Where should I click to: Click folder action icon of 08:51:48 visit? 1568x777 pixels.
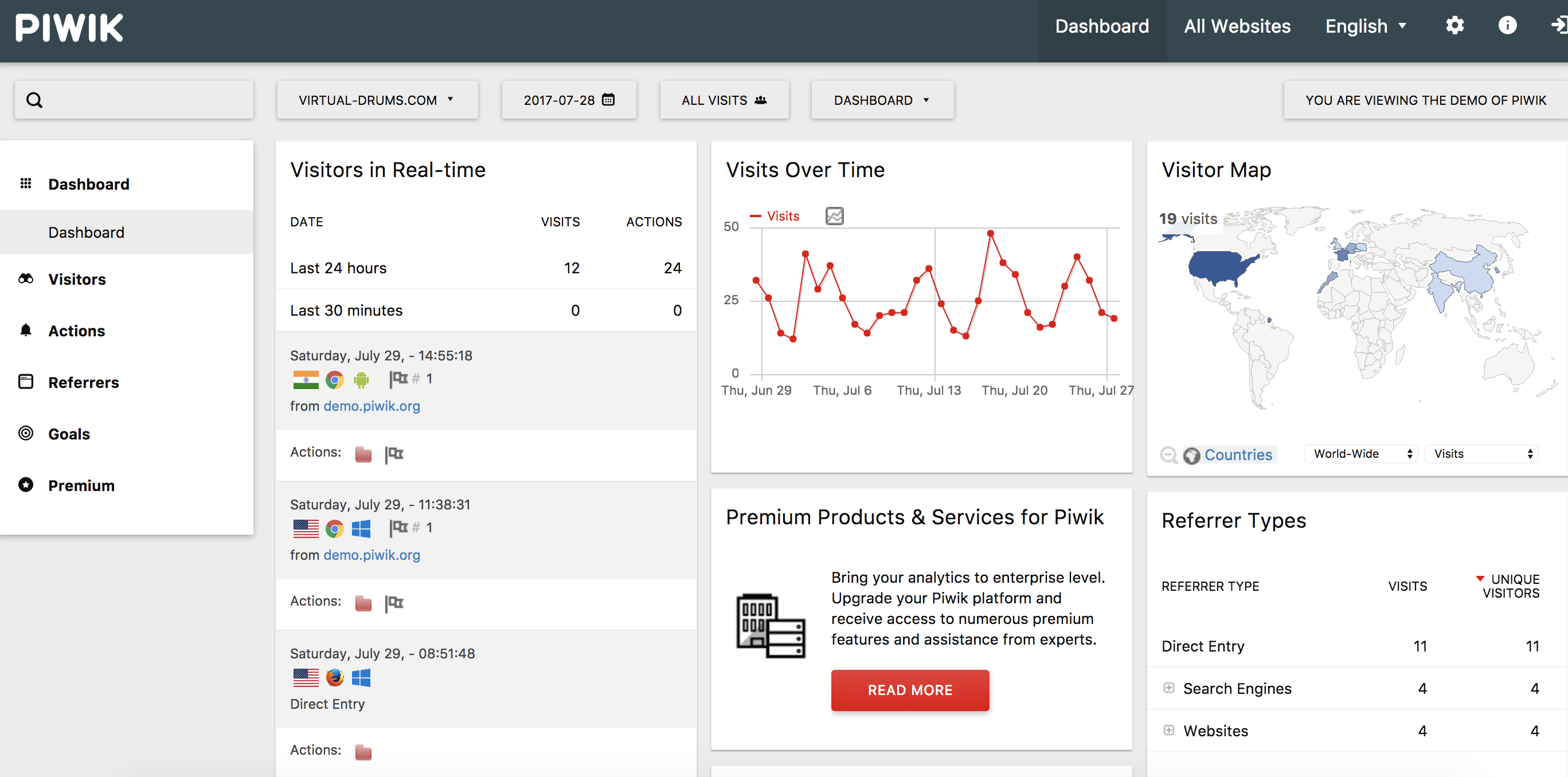pos(363,752)
